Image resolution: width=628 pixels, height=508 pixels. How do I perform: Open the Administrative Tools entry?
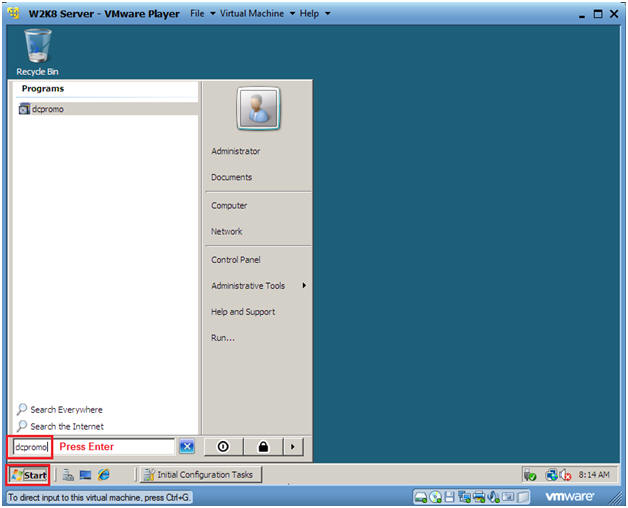(x=248, y=286)
